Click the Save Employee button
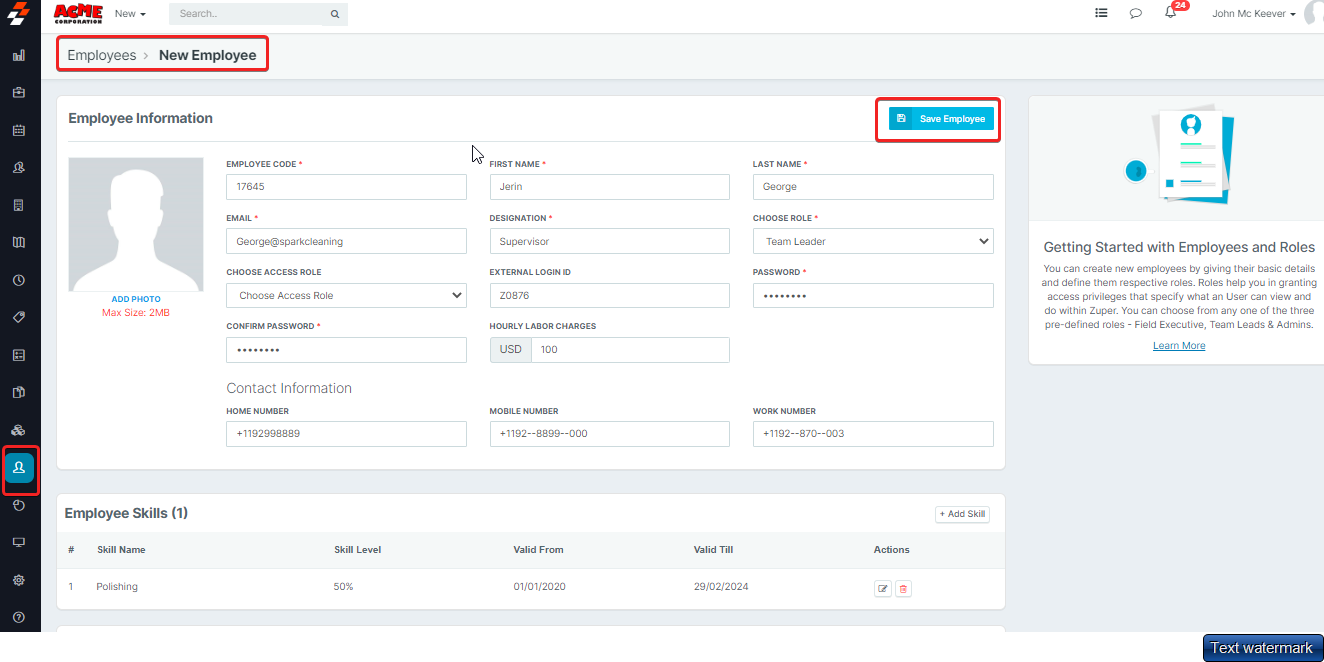This screenshot has height=662, width=1324. [941, 119]
